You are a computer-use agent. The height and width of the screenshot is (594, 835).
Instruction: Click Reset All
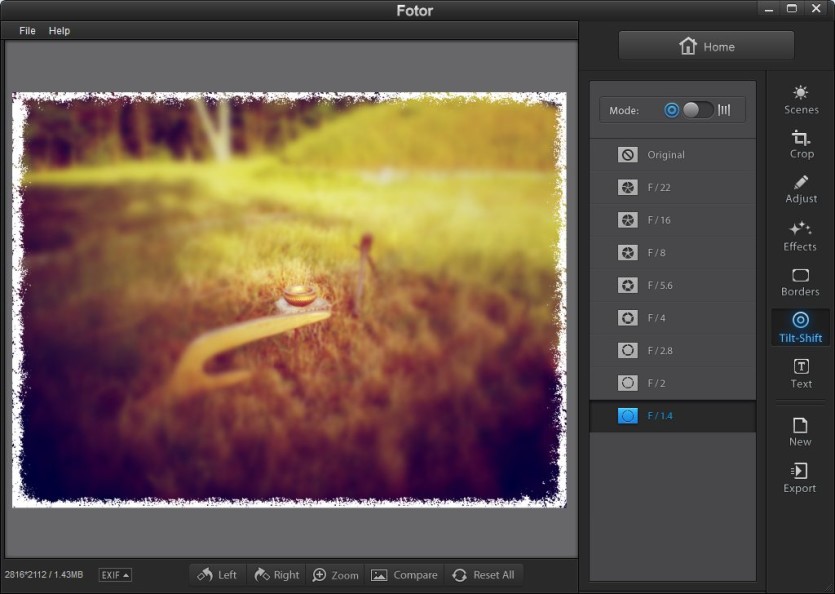pos(484,575)
